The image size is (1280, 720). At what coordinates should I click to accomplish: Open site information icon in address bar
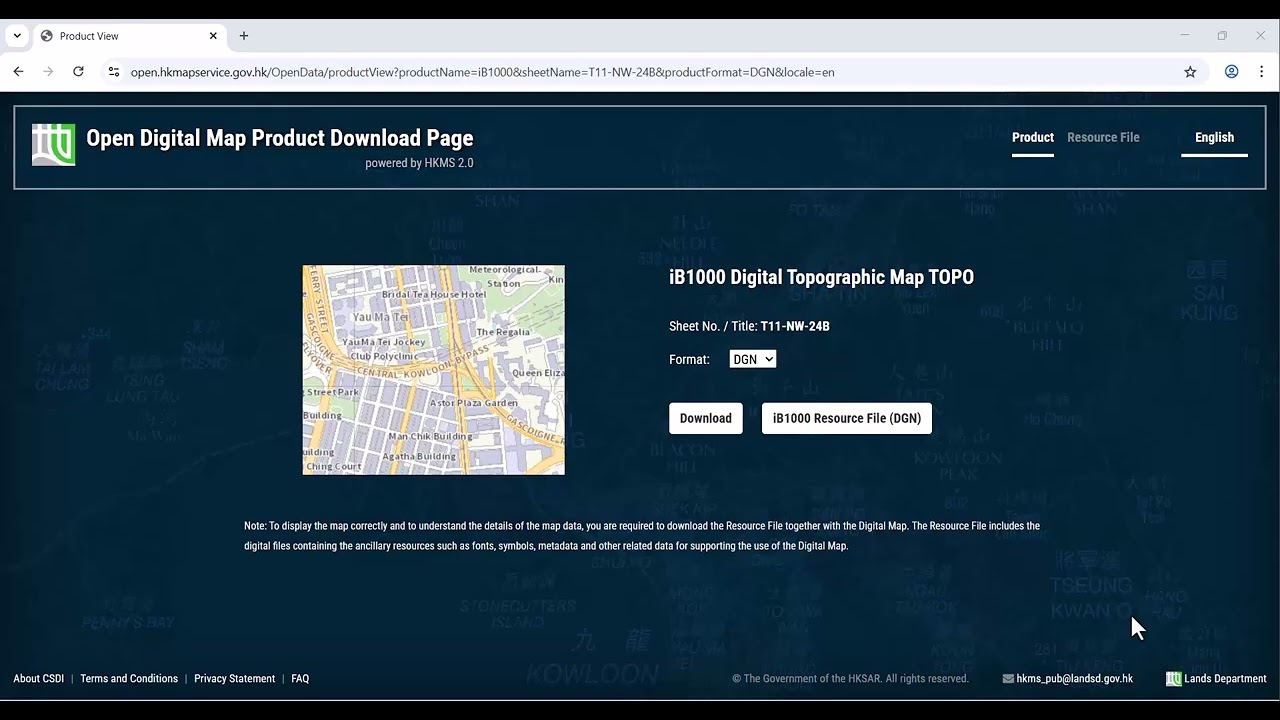(x=114, y=72)
